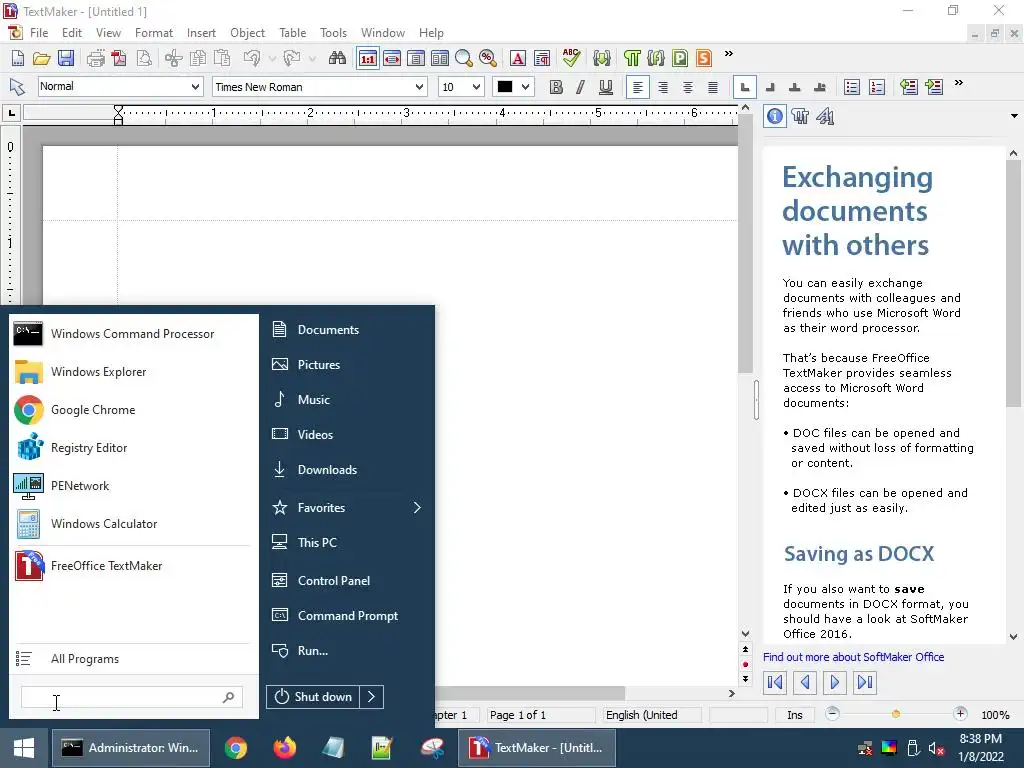Open Times New Roman font dropdown
This screenshot has width=1024, height=768.
419,87
